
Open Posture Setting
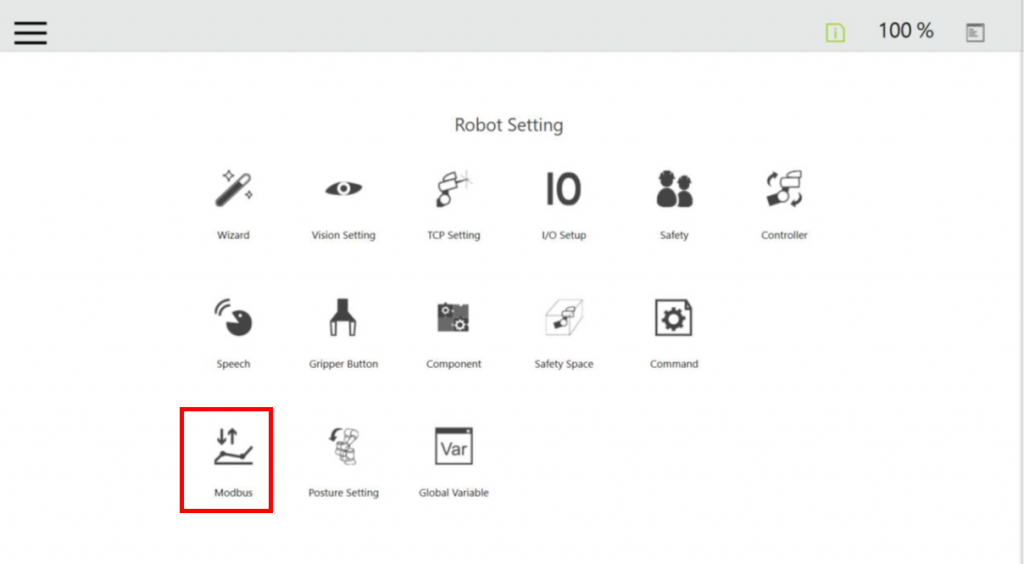343,447
